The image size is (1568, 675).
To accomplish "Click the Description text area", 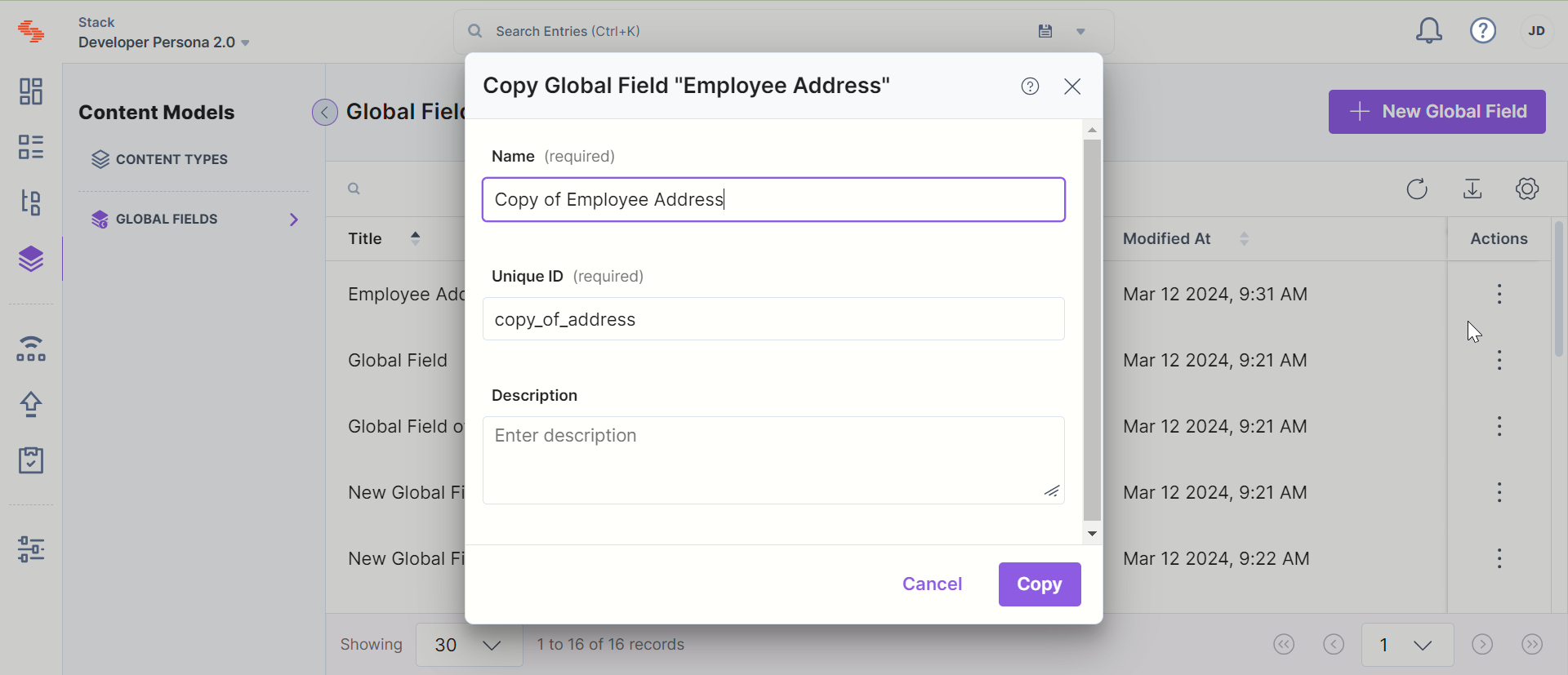I will (x=773, y=460).
